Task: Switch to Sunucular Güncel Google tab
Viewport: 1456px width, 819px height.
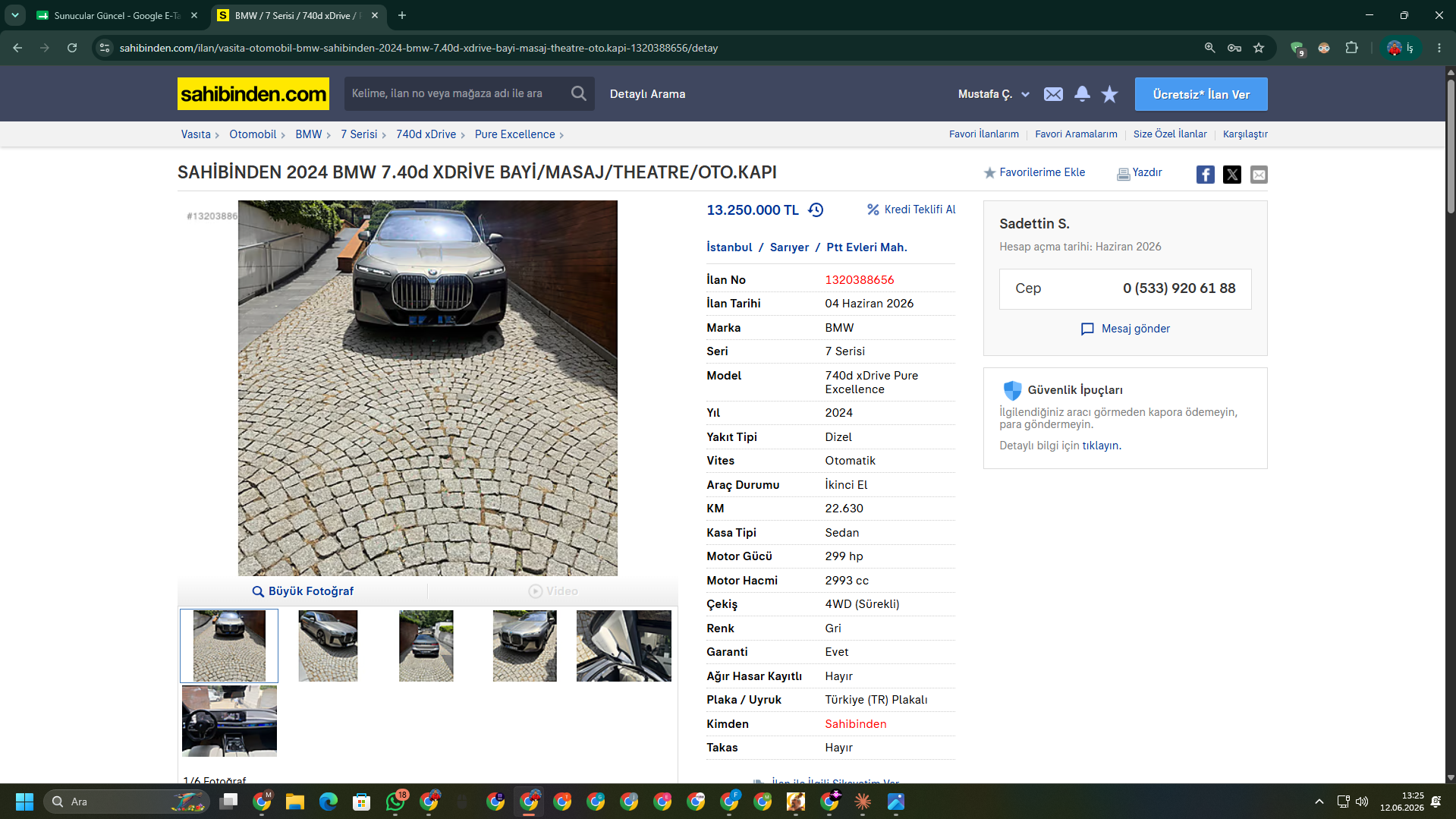Action: (117, 15)
